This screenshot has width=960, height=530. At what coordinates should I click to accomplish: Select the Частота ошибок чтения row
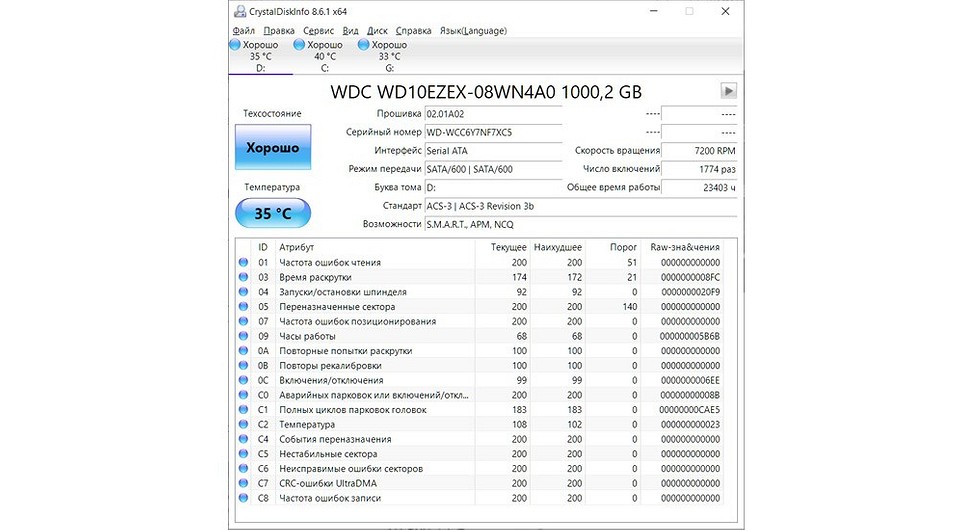[x=479, y=262]
